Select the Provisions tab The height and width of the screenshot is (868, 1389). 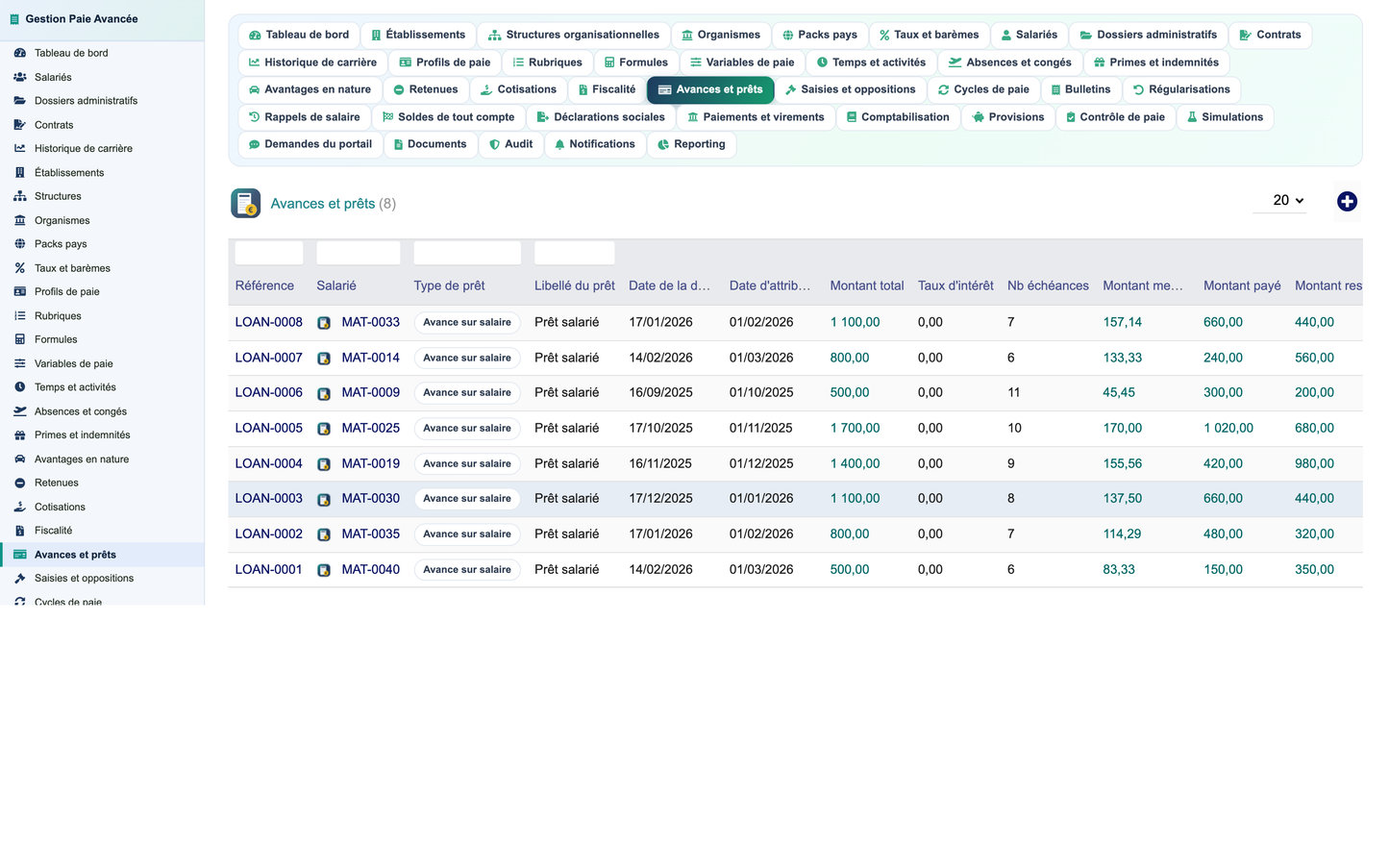point(1007,117)
